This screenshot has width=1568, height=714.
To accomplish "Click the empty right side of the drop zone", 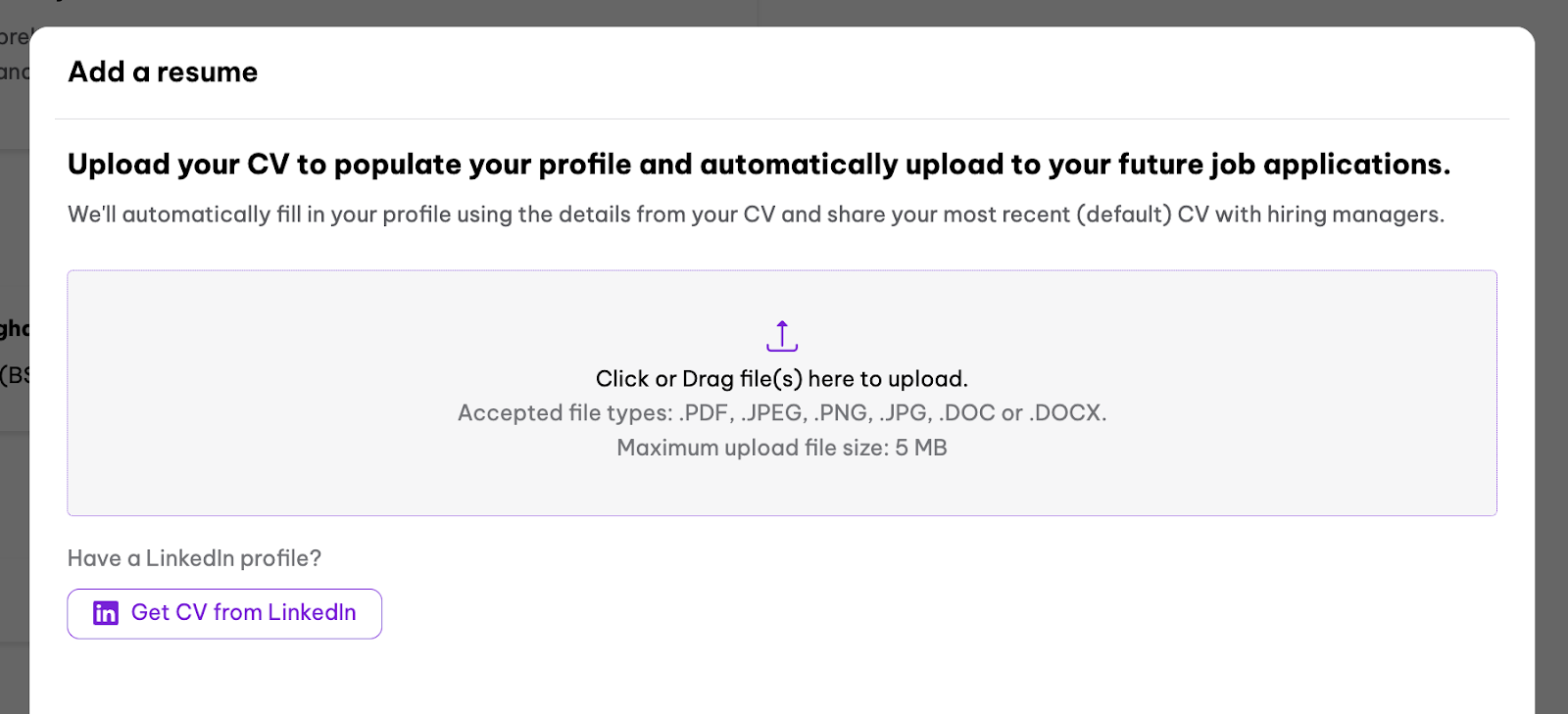I will [1313, 393].
